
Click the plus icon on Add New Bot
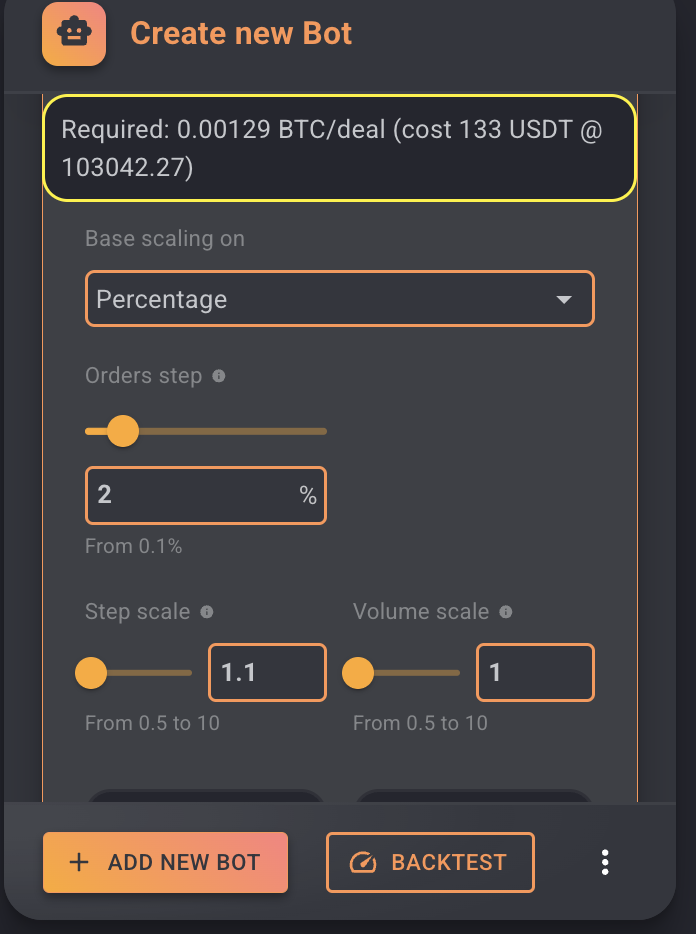point(79,862)
